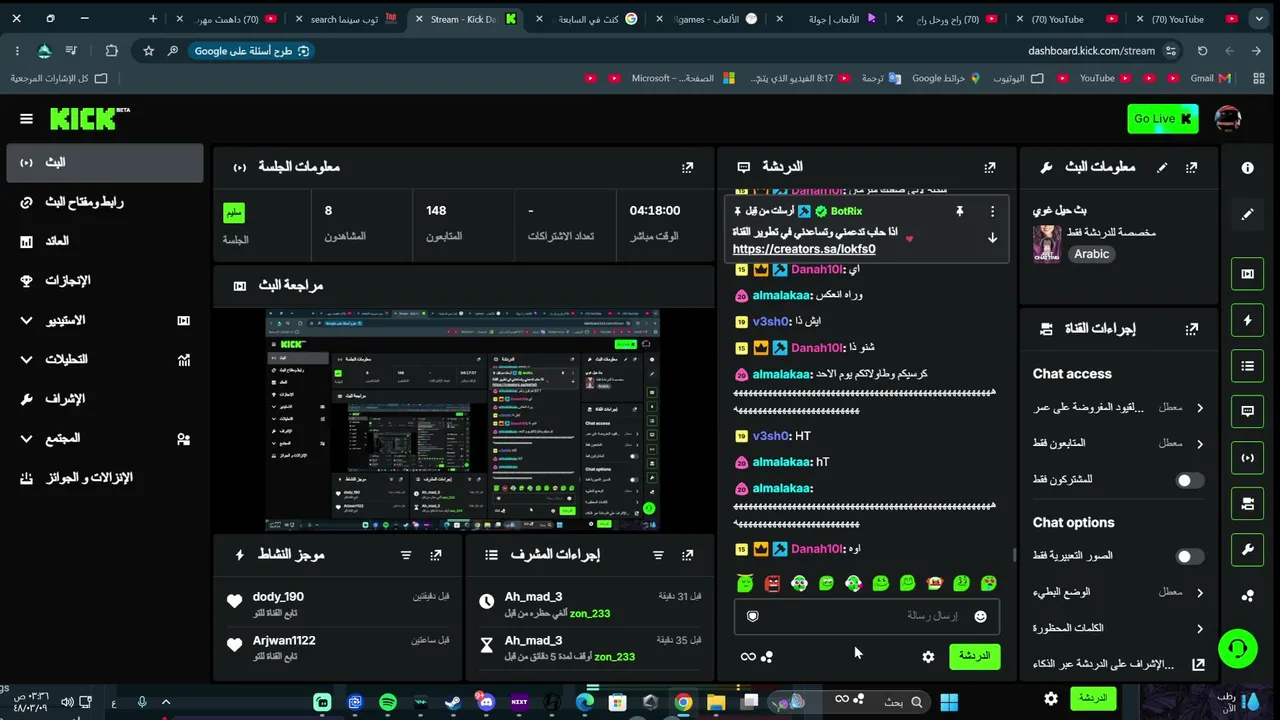This screenshot has height=720, width=1280.
Task: Expand المتابعون فقط followers-only option
Action: (x=1118, y=443)
